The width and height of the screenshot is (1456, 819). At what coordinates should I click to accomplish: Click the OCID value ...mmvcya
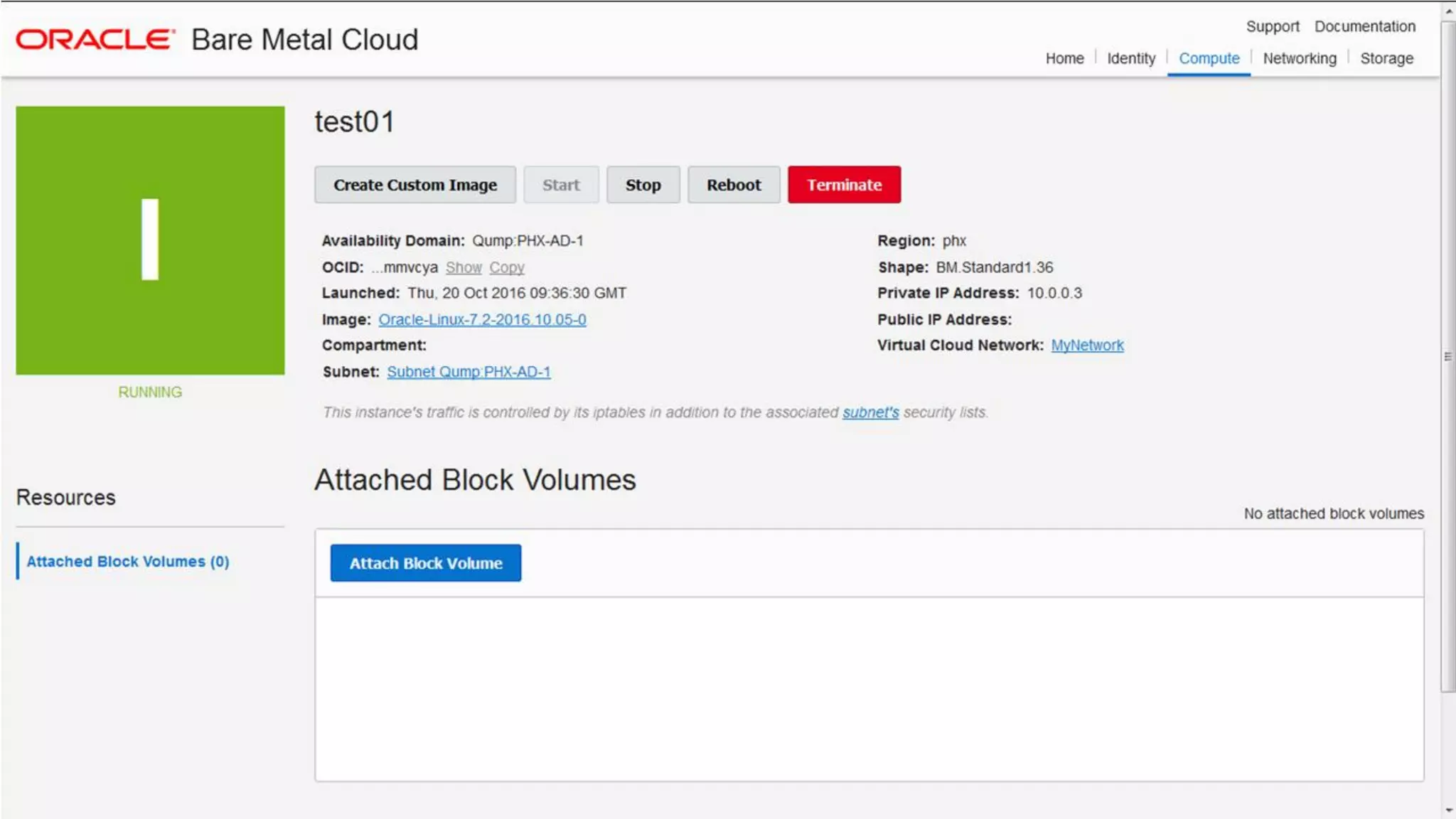click(x=405, y=267)
